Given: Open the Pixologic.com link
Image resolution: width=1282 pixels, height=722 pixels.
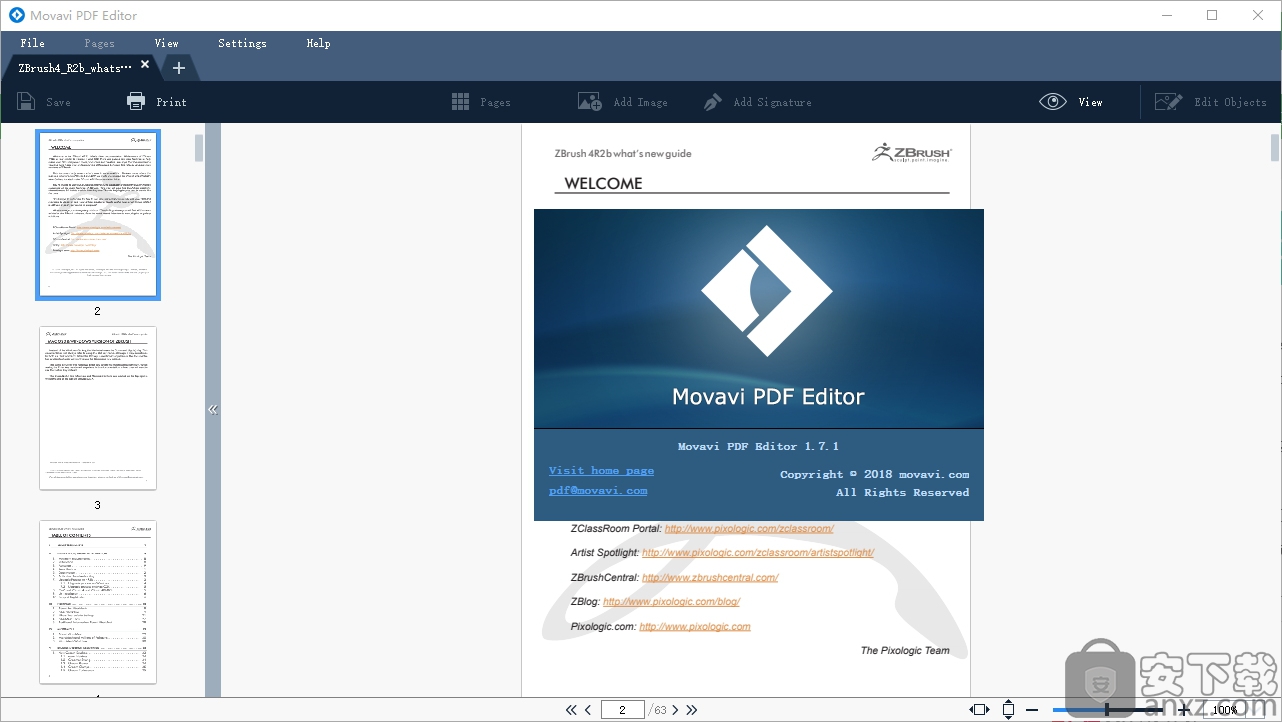Looking at the screenshot, I should coord(695,627).
